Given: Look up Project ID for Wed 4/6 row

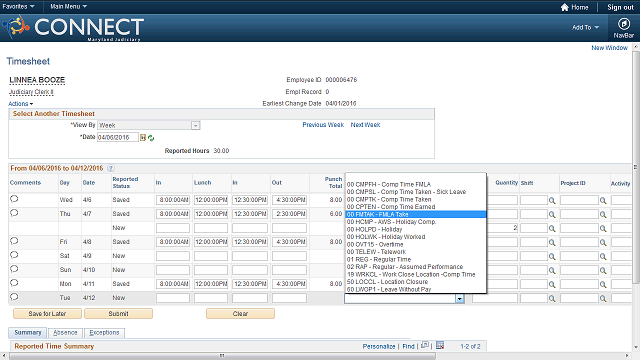Looking at the screenshot, I should point(603,200).
